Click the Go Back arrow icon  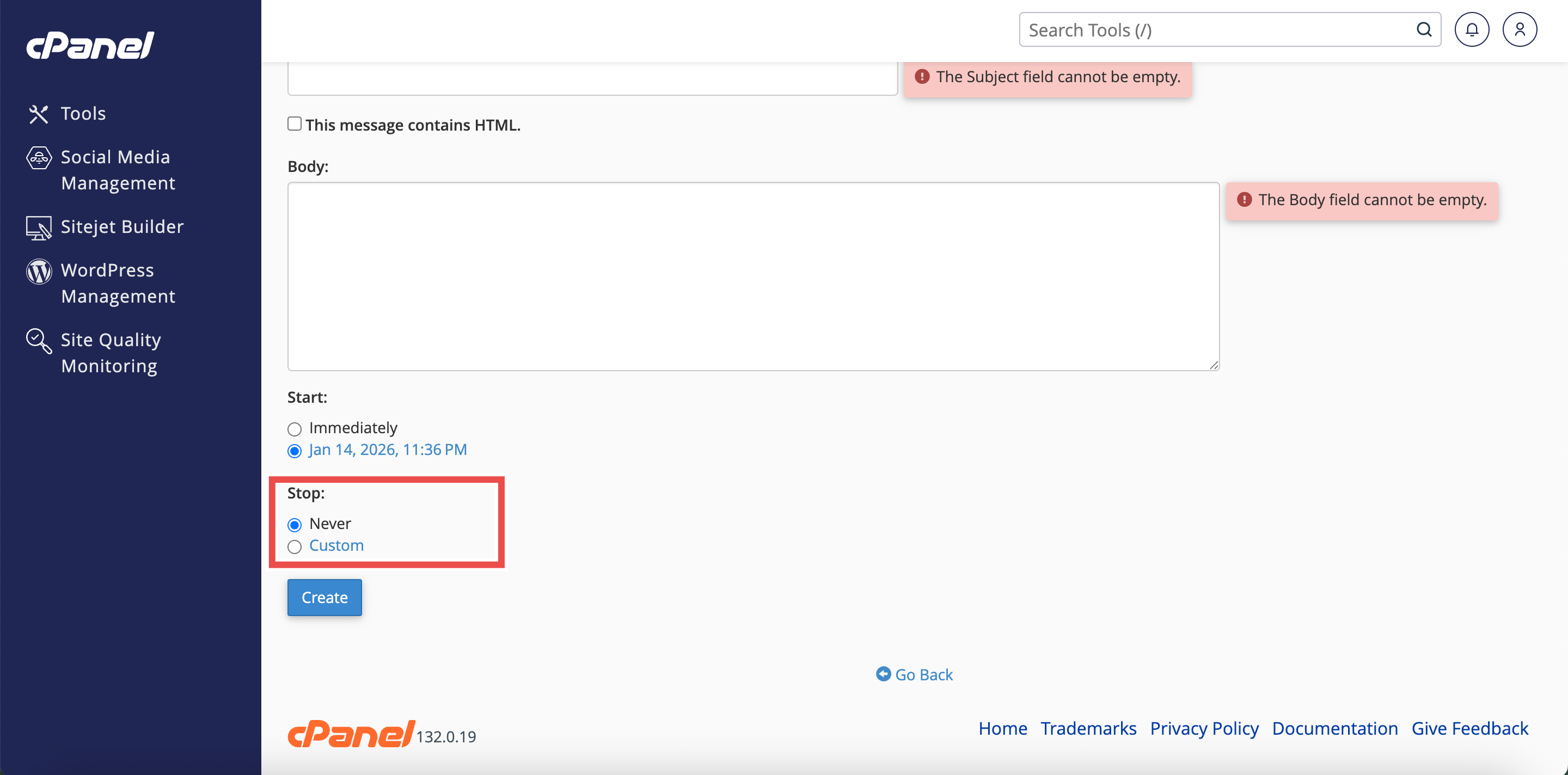click(883, 674)
